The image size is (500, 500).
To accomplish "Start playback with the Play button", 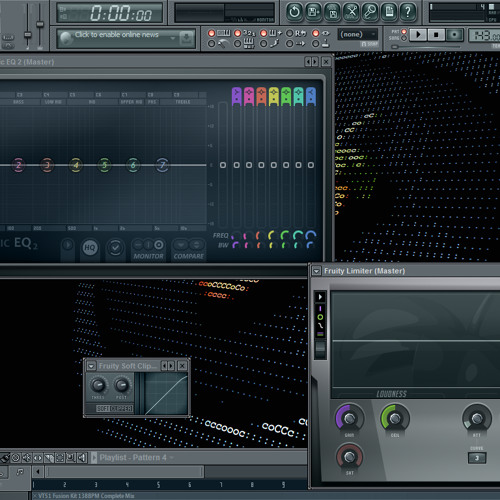I will (418, 35).
